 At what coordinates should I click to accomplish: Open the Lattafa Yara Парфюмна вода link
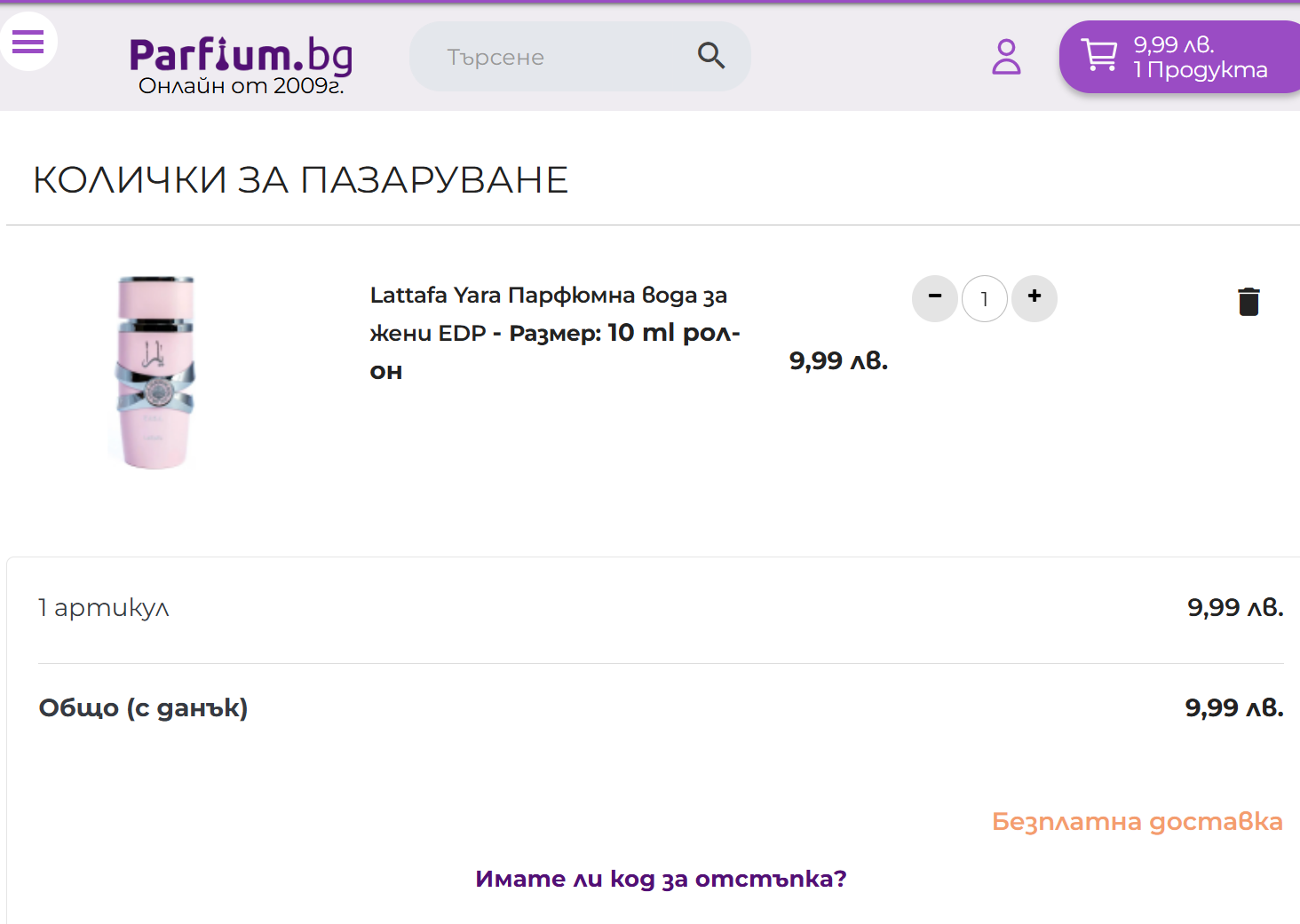(548, 296)
